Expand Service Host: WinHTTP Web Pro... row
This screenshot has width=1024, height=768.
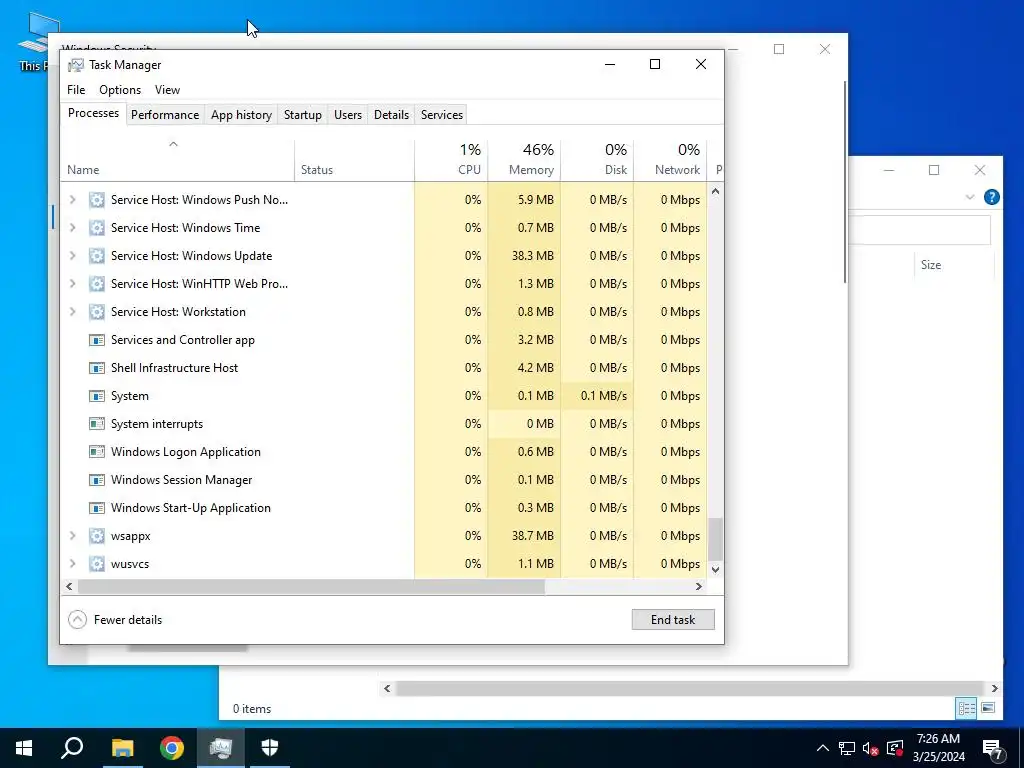[x=72, y=284]
